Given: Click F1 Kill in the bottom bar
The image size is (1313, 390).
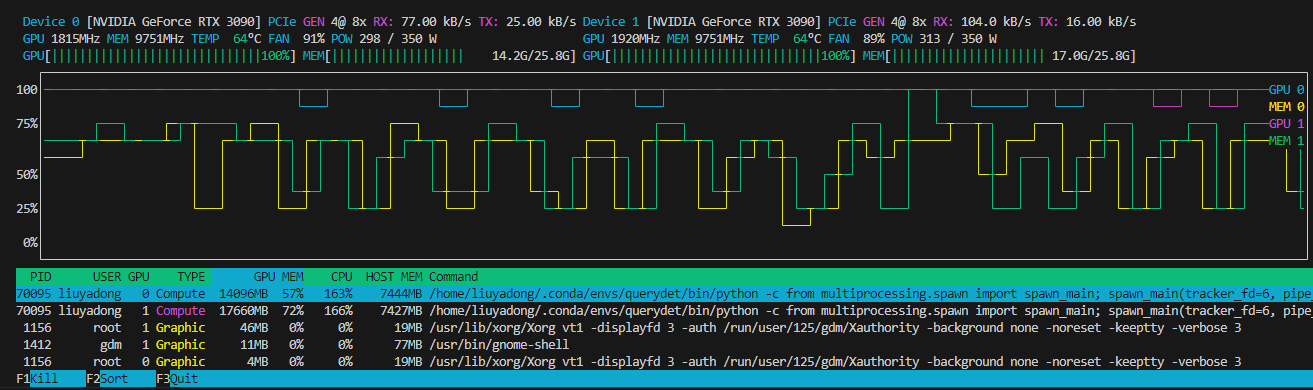Looking at the screenshot, I should (37, 379).
